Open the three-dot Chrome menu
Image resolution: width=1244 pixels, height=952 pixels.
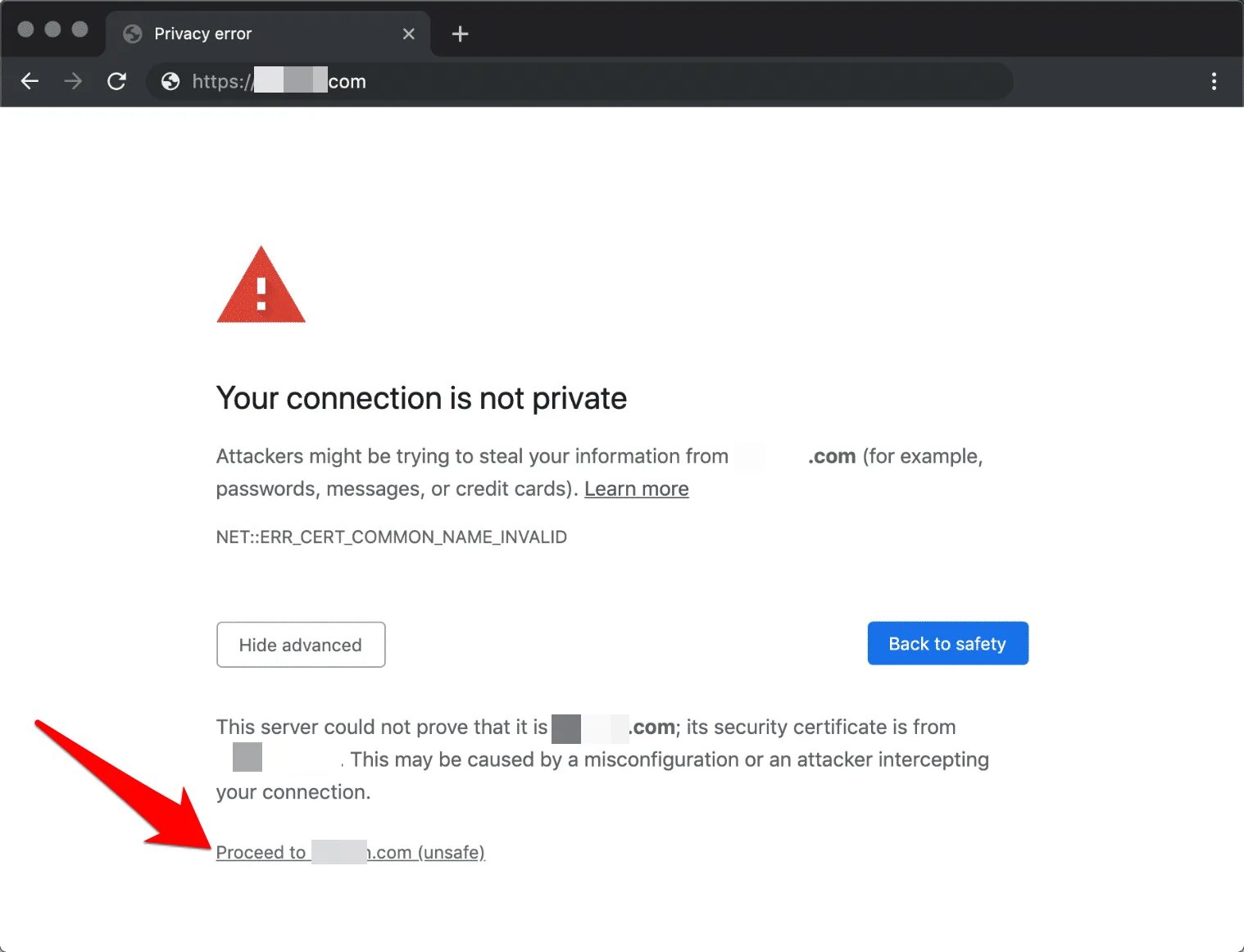(x=1214, y=81)
